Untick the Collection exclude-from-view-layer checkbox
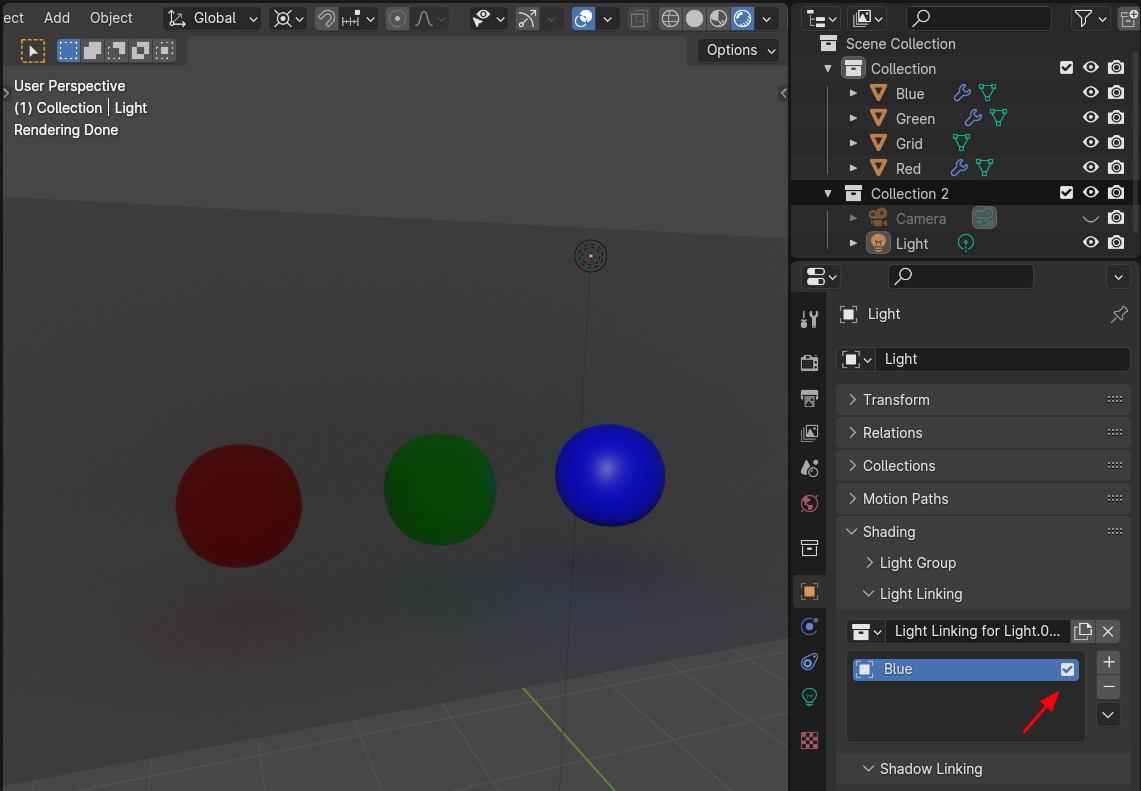 tap(1066, 68)
